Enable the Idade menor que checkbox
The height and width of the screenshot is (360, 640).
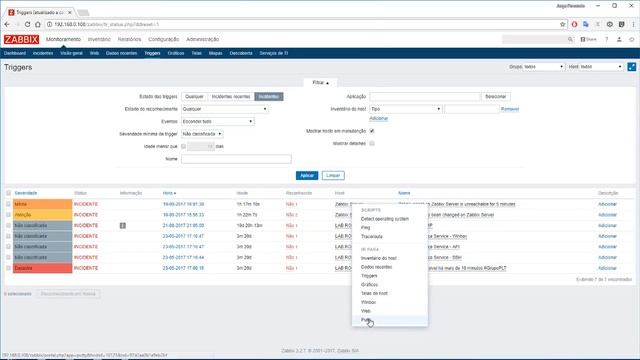(x=183, y=146)
